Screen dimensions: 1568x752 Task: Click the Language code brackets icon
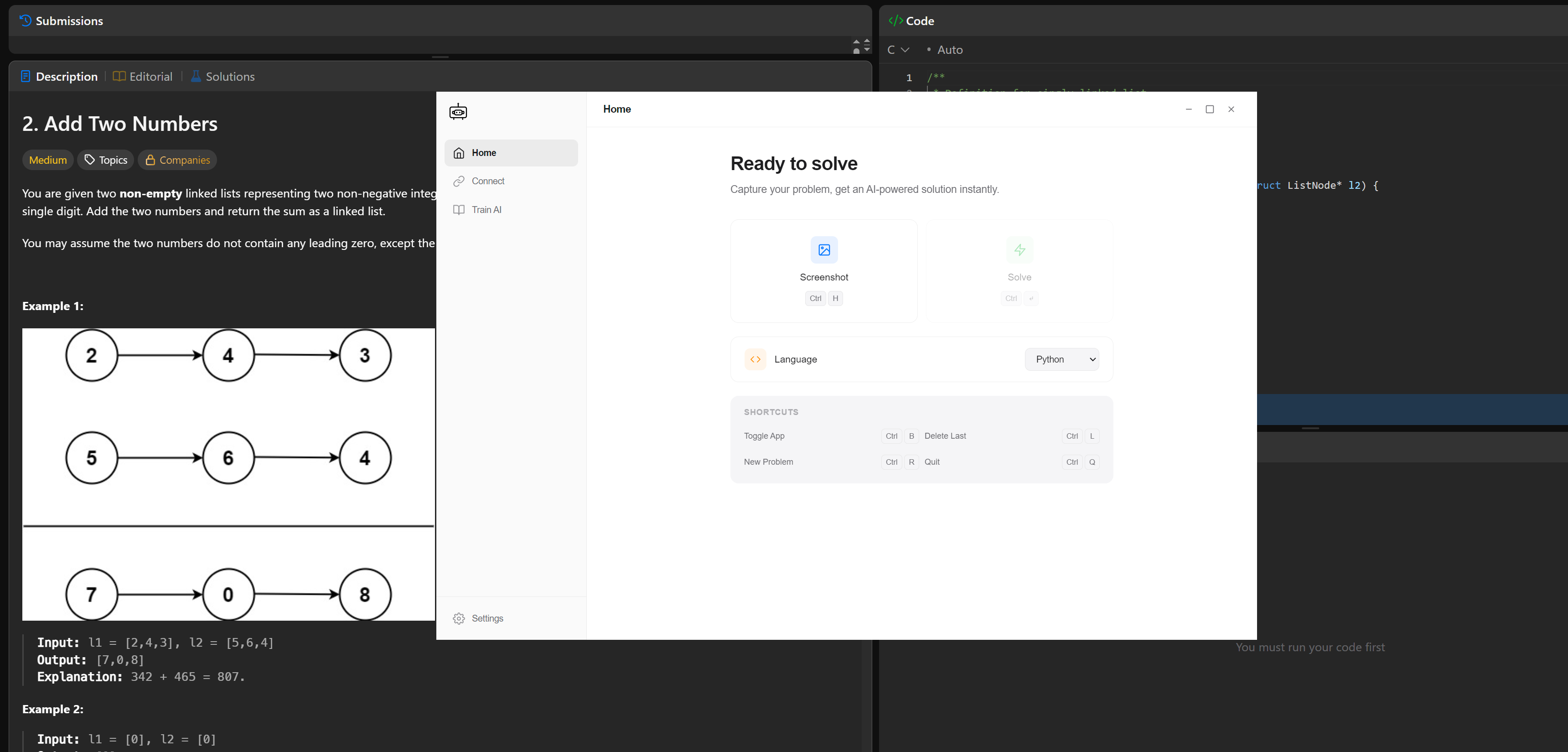click(755, 359)
